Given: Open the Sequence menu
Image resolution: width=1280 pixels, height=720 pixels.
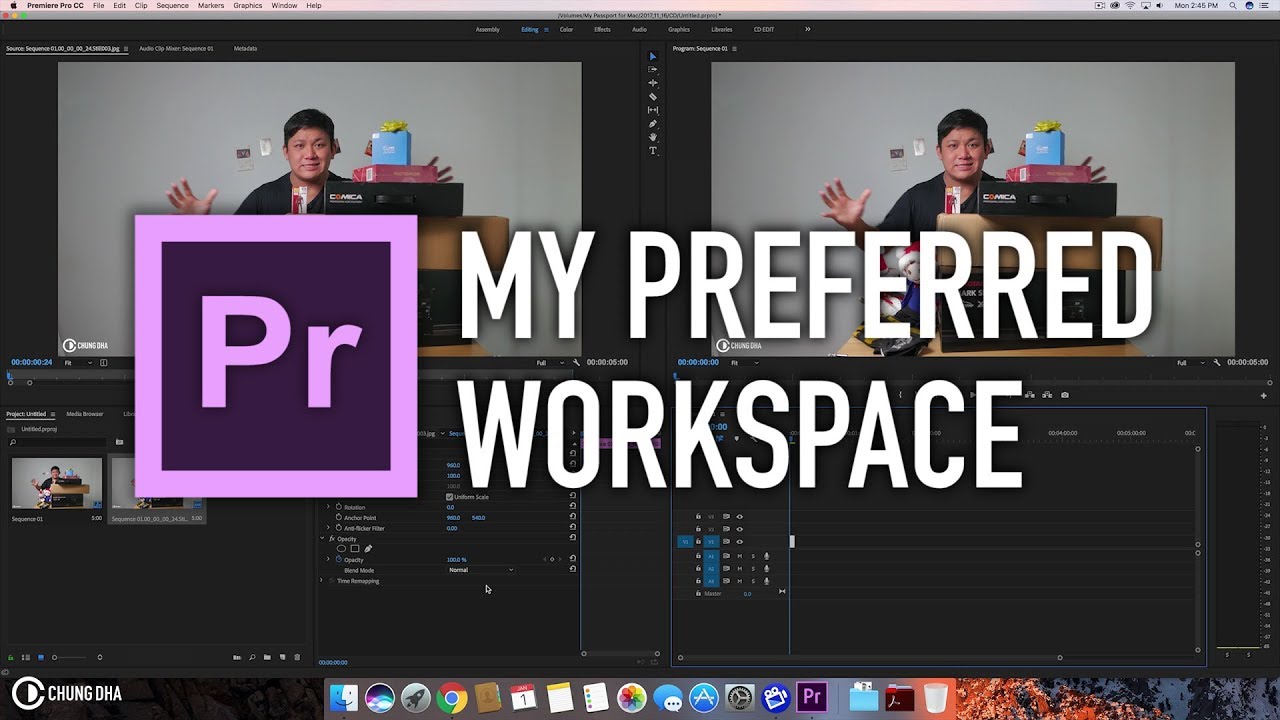Looking at the screenshot, I should pyautogui.click(x=172, y=6).
